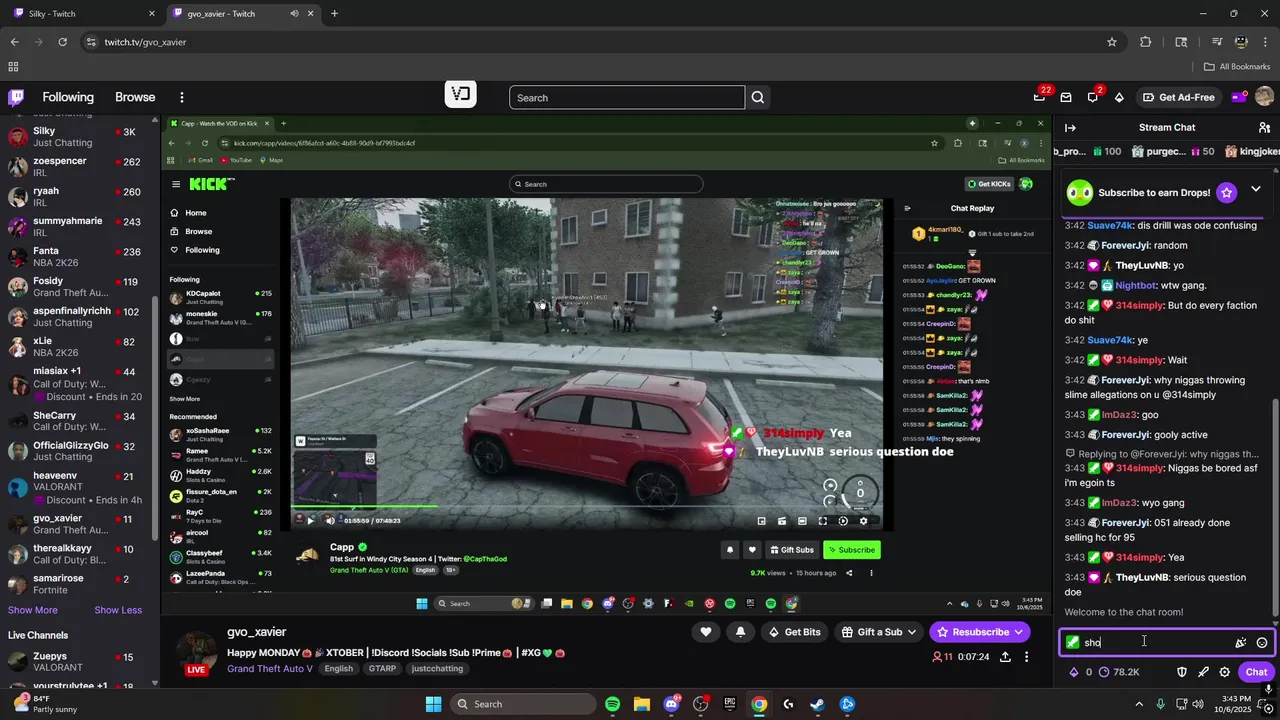Open Grand Theft Auto V category link
The width and height of the screenshot is (1280, 720).
[270, 669]
